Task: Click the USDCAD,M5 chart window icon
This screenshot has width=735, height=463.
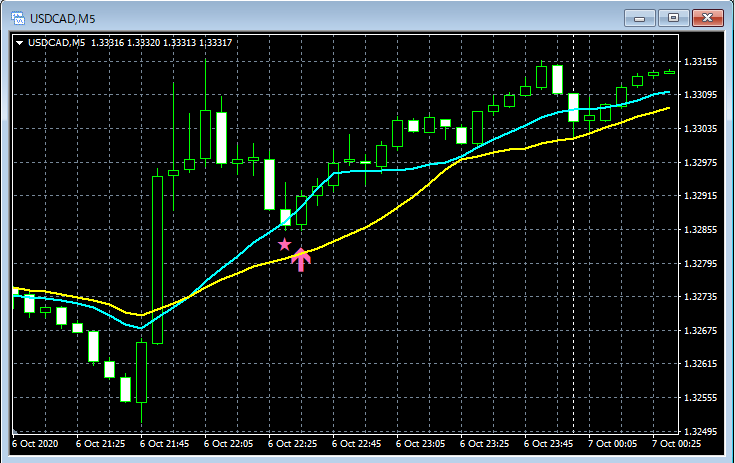Action: coord(18,18)
